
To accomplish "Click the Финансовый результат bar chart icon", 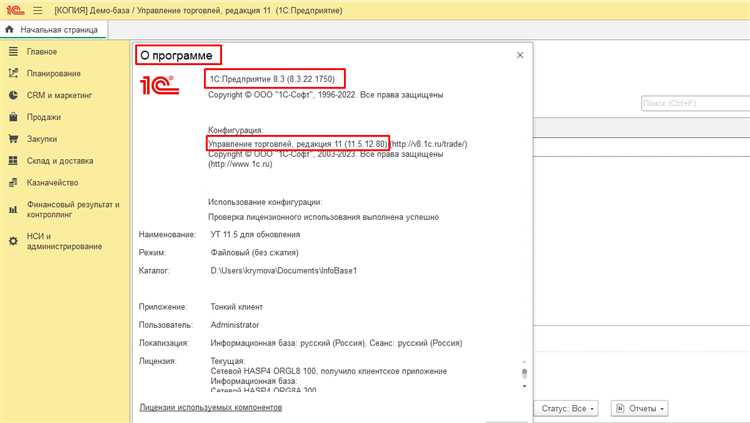I will click(x=13, y=210).
